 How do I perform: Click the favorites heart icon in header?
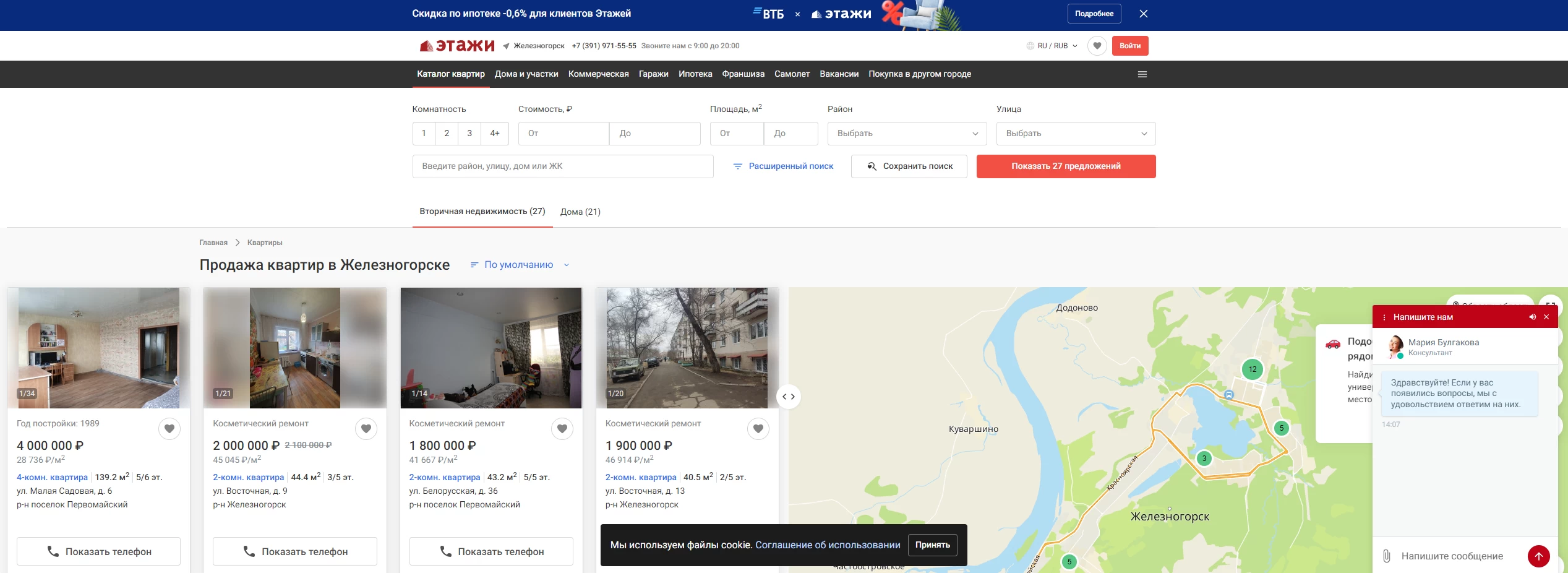pos(1097,46)
